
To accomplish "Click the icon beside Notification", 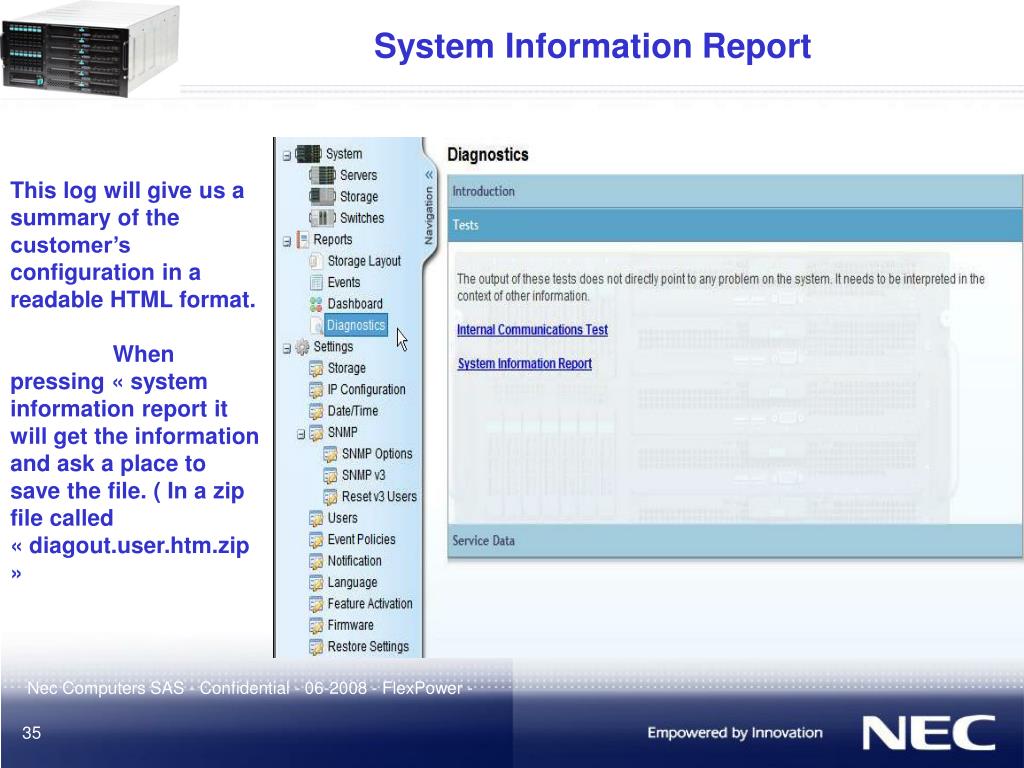I will pyautogui.click(x=316, y=562).
